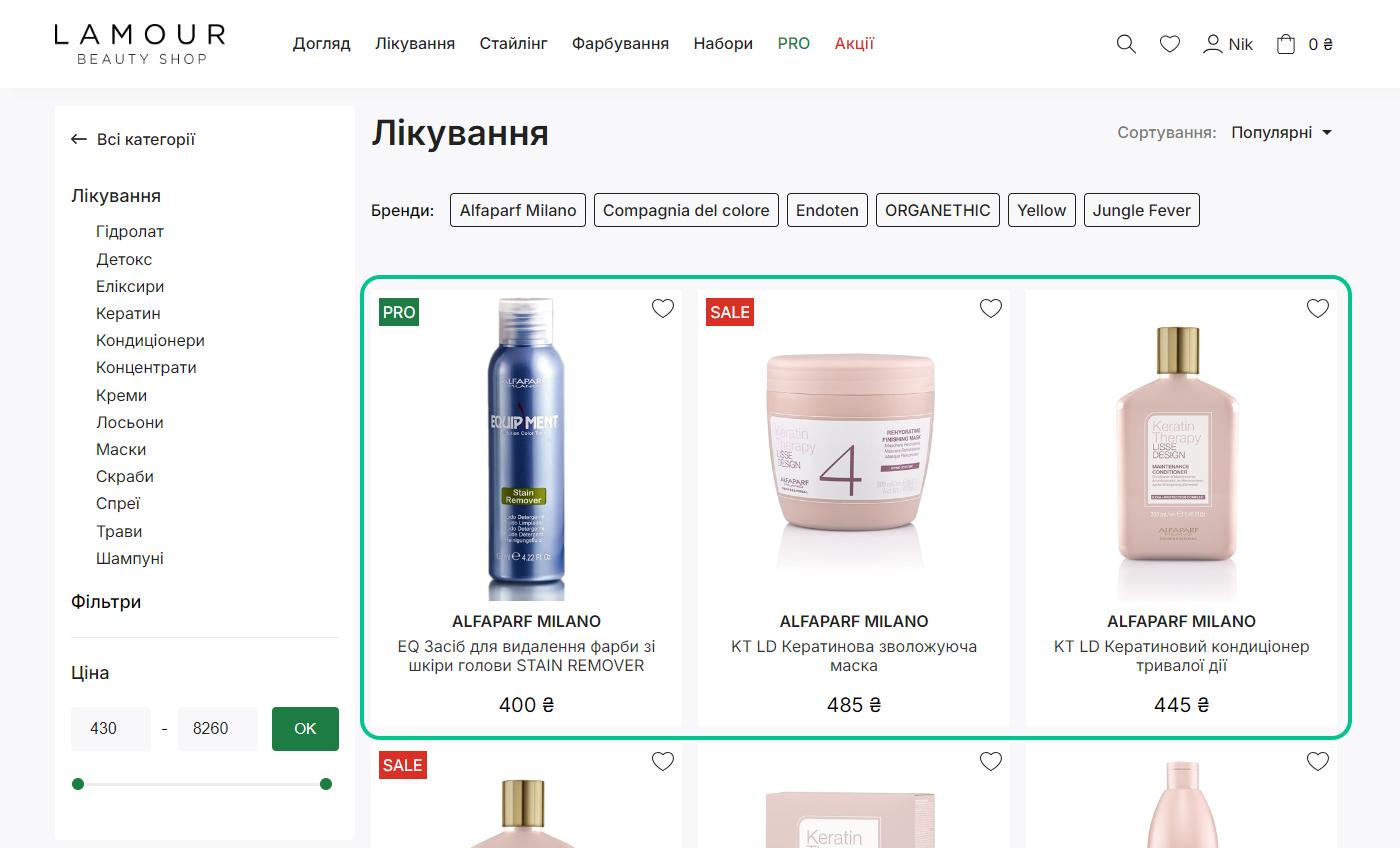Select Шампуні subcategory in sidebar
Screen dimensions: 1400x848
point(130,558)
